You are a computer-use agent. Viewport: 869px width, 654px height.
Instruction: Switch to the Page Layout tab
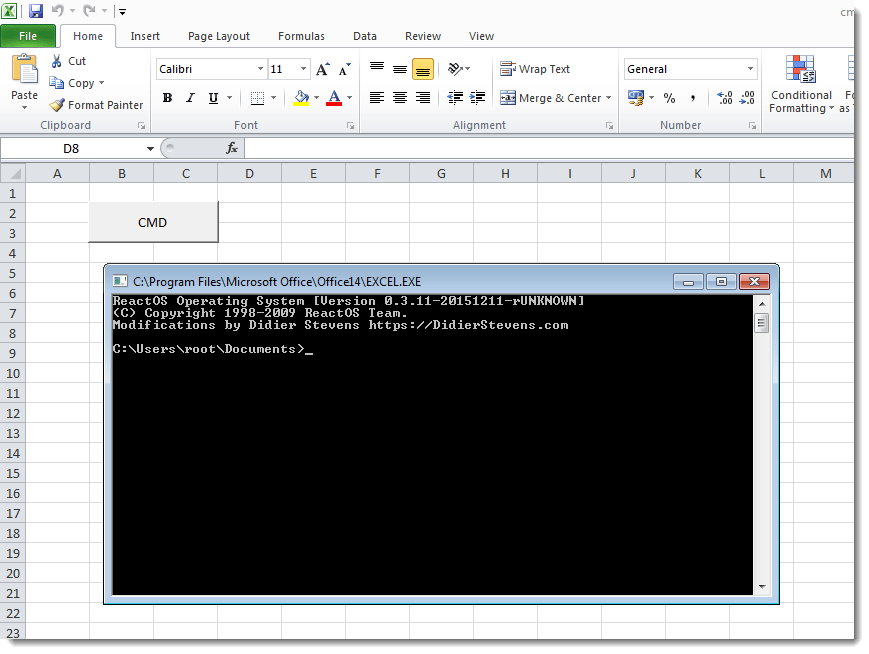pyautogui.click(x=219, y=36)
